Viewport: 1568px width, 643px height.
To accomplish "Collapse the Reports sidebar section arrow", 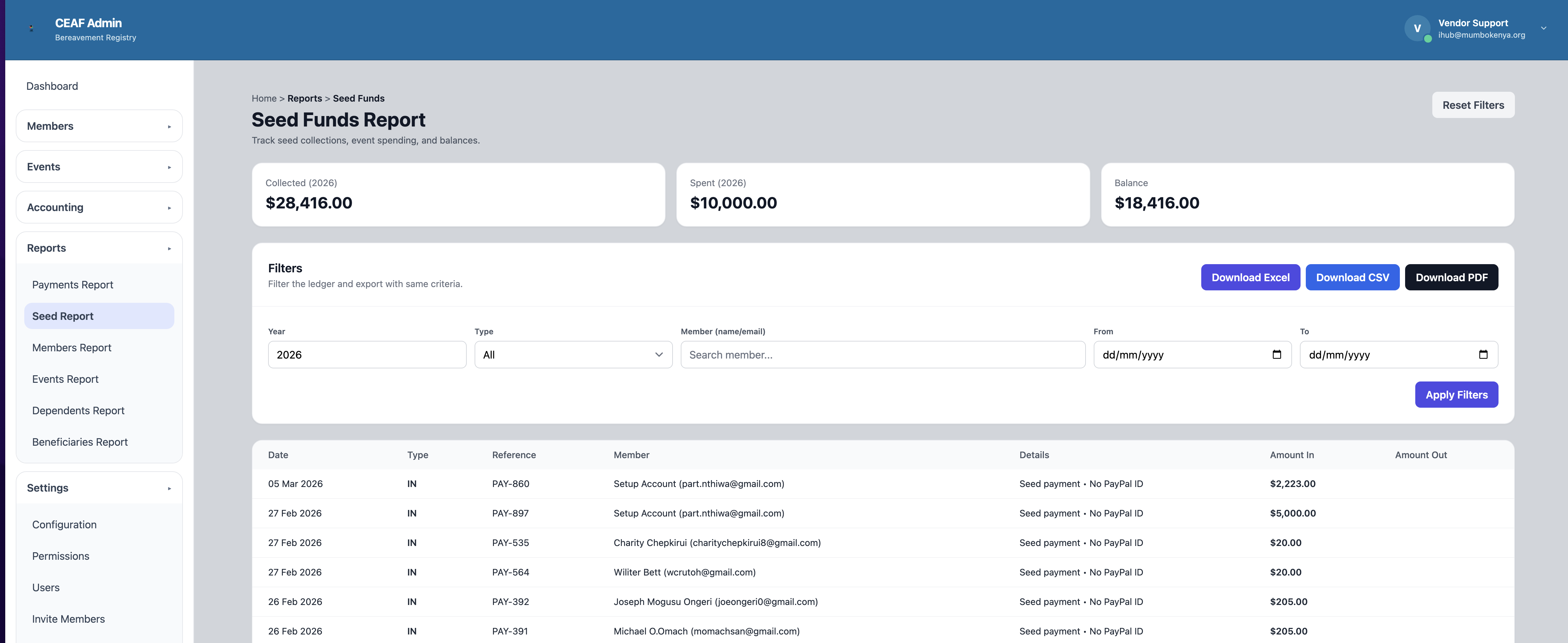I will tap(169, 248).
